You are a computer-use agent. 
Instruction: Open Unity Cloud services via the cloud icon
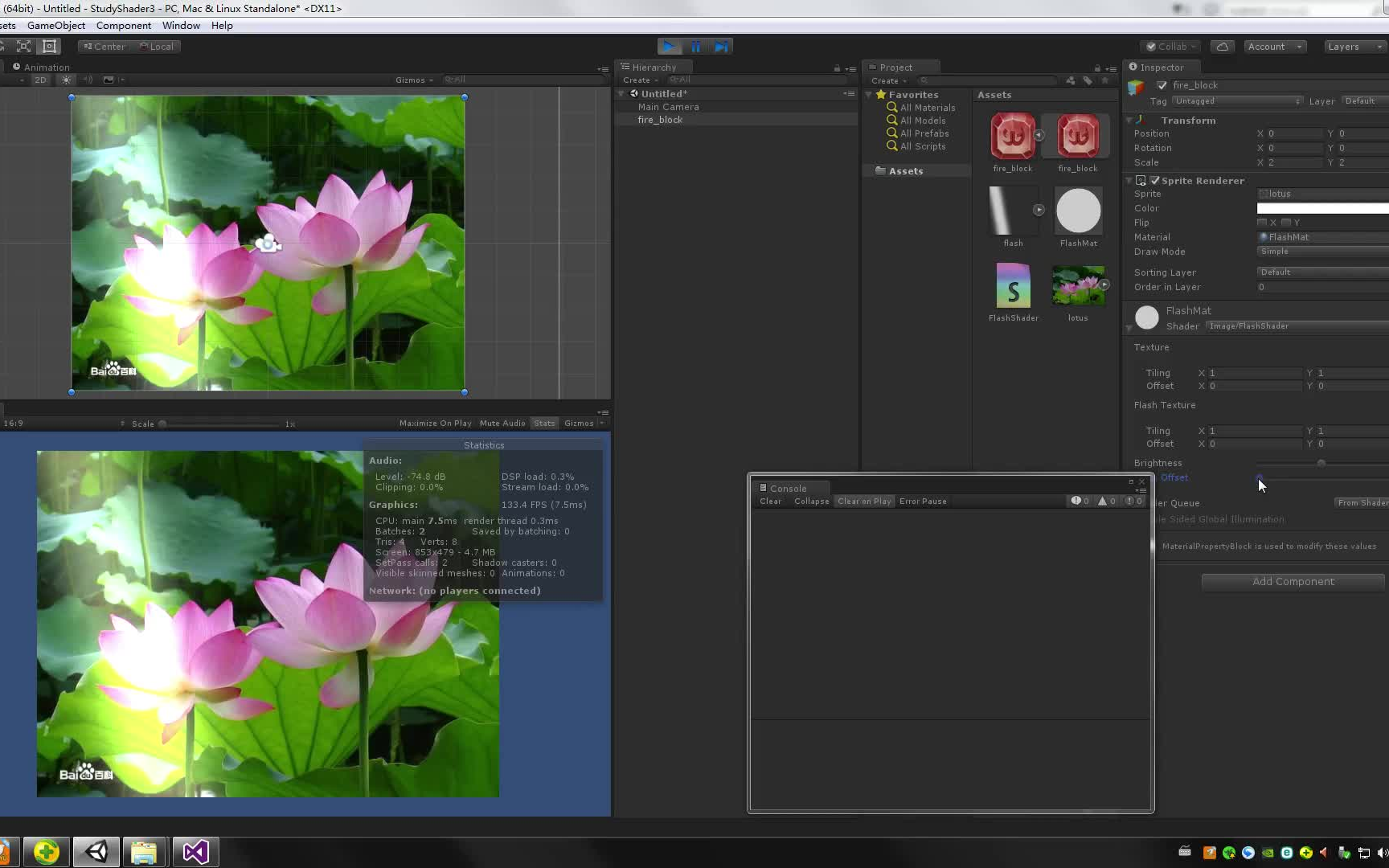coord(1222,46)
